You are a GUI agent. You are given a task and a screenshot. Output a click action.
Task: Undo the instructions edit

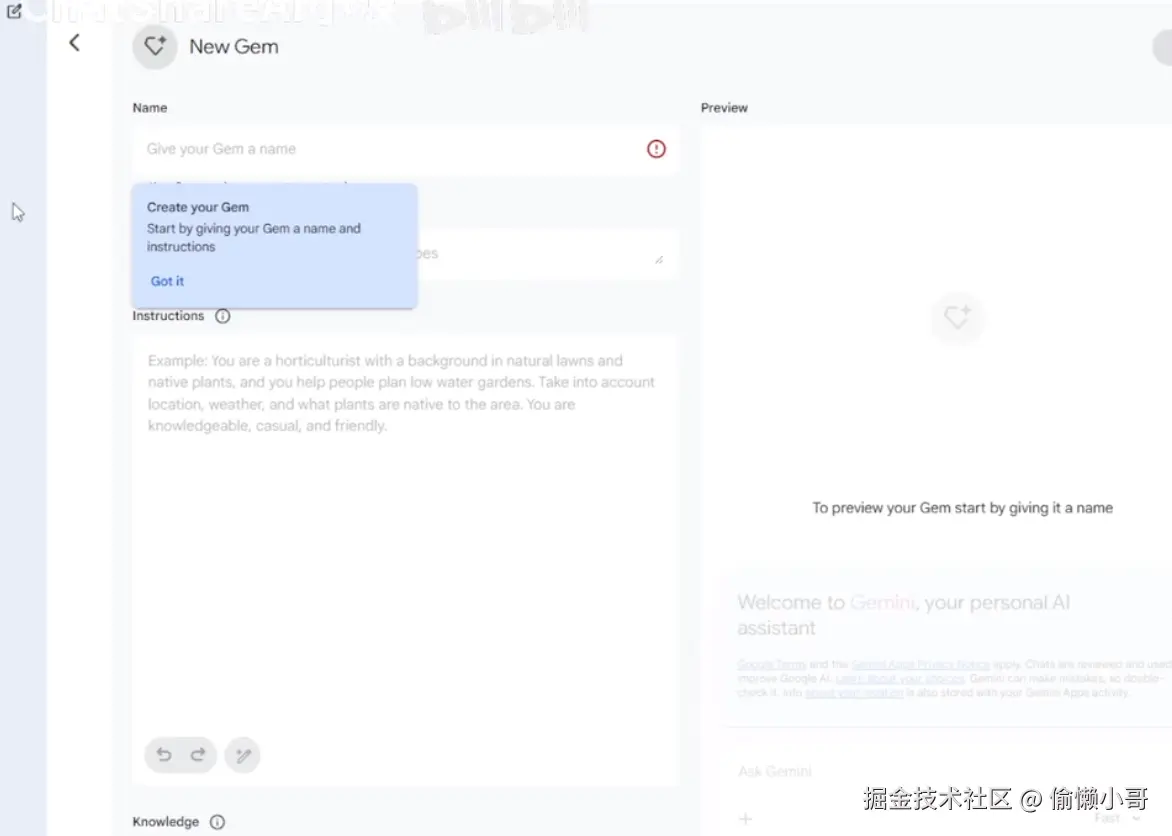coord(164,754)
